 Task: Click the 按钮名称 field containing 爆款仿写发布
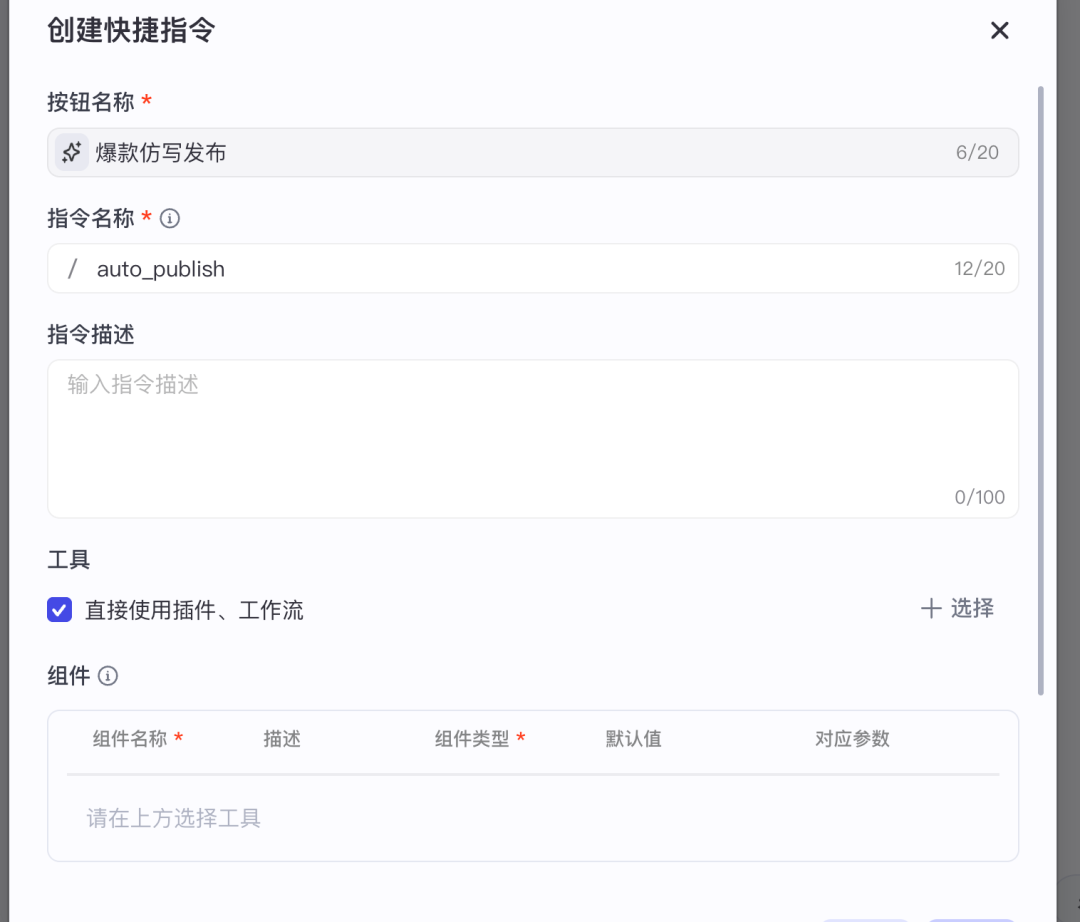click(x=500, y=153)
